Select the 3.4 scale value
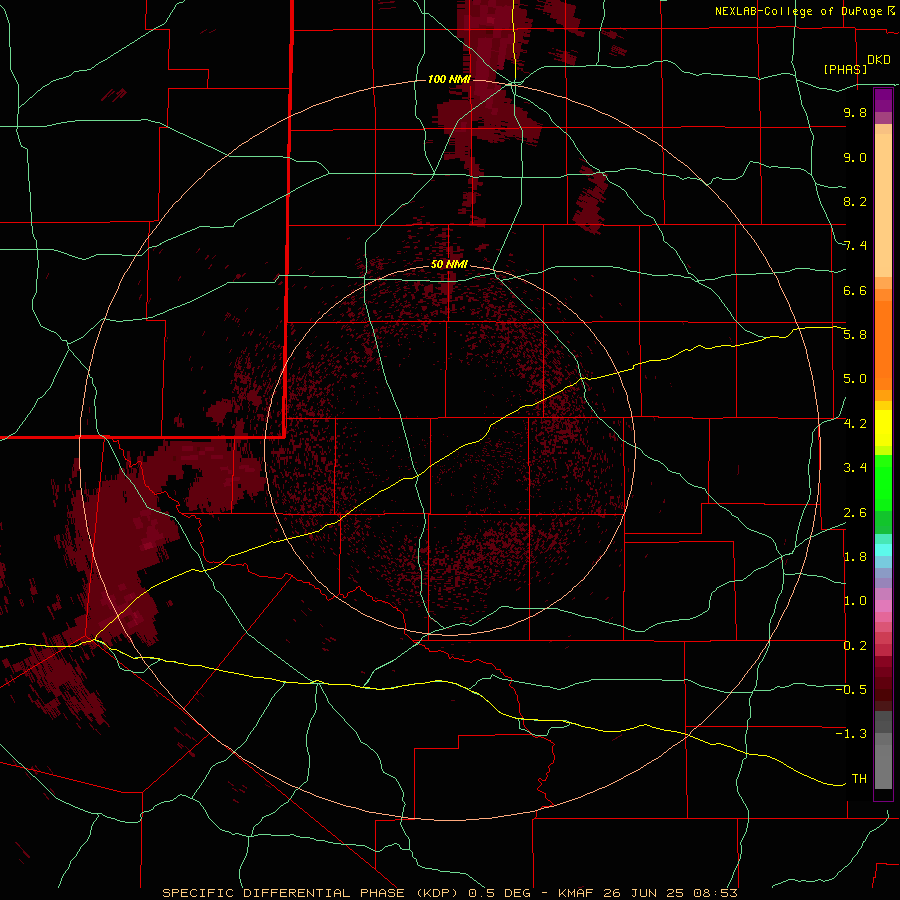The image size is (900, 900). point(855,468)
